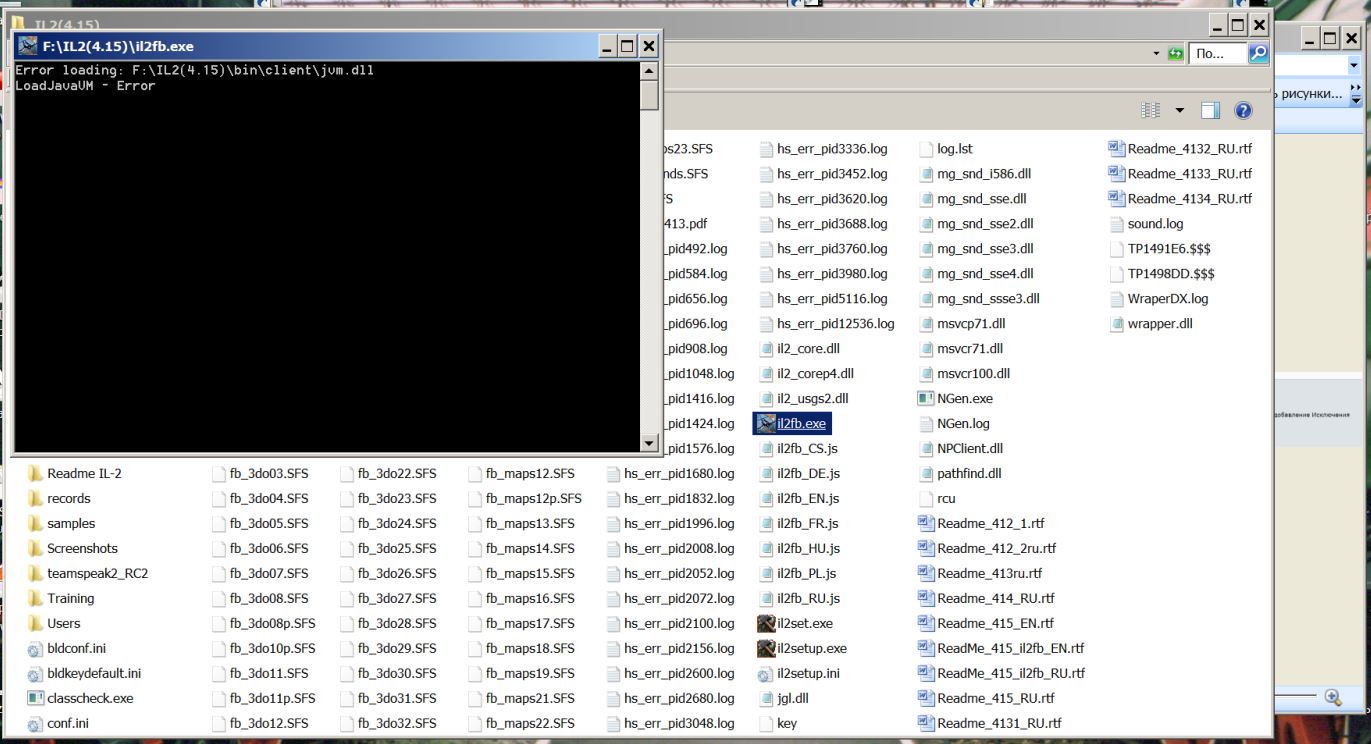Select the file rcu
The width and height of the screenshot is (1371, 744).
click(938, 499)
